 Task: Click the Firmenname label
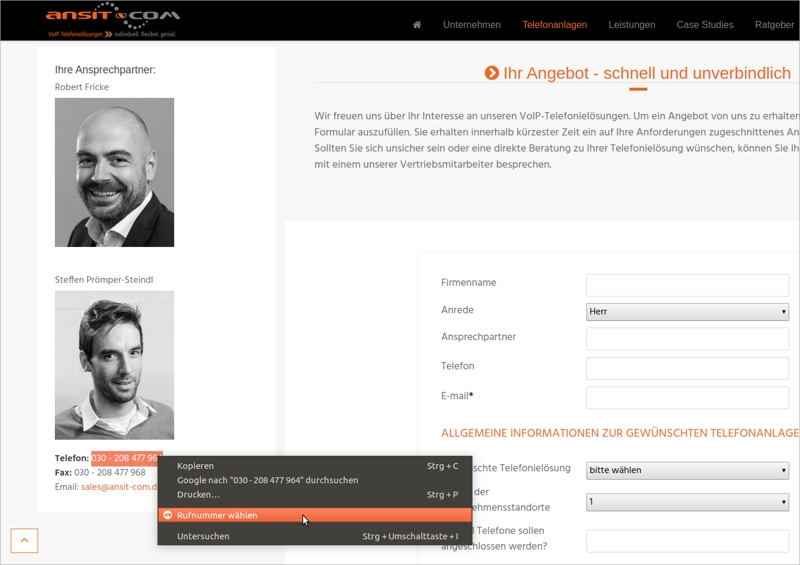pos(468,282)
